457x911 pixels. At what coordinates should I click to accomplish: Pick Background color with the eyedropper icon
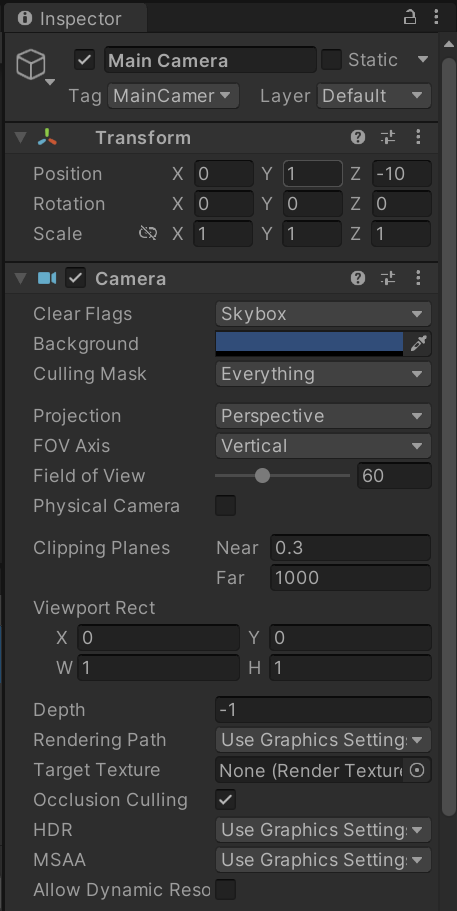418,344
